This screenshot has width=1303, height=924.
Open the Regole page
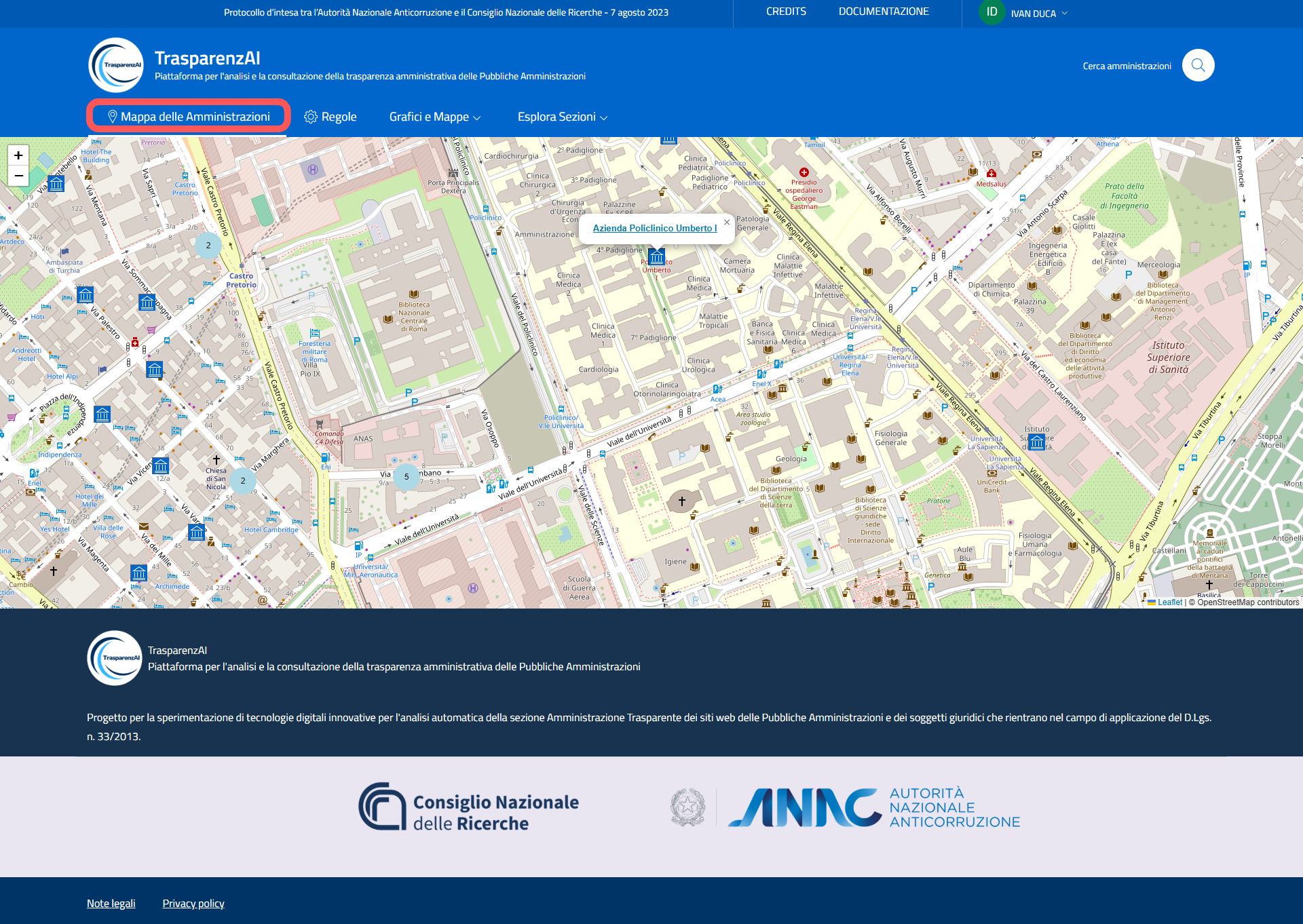[x=331, y=117]
